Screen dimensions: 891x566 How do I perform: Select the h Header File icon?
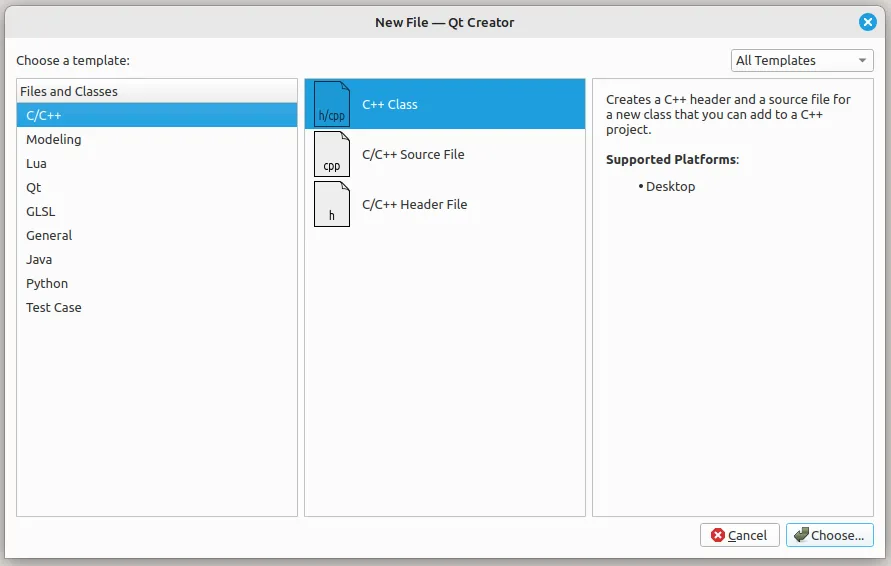[332, 204]
